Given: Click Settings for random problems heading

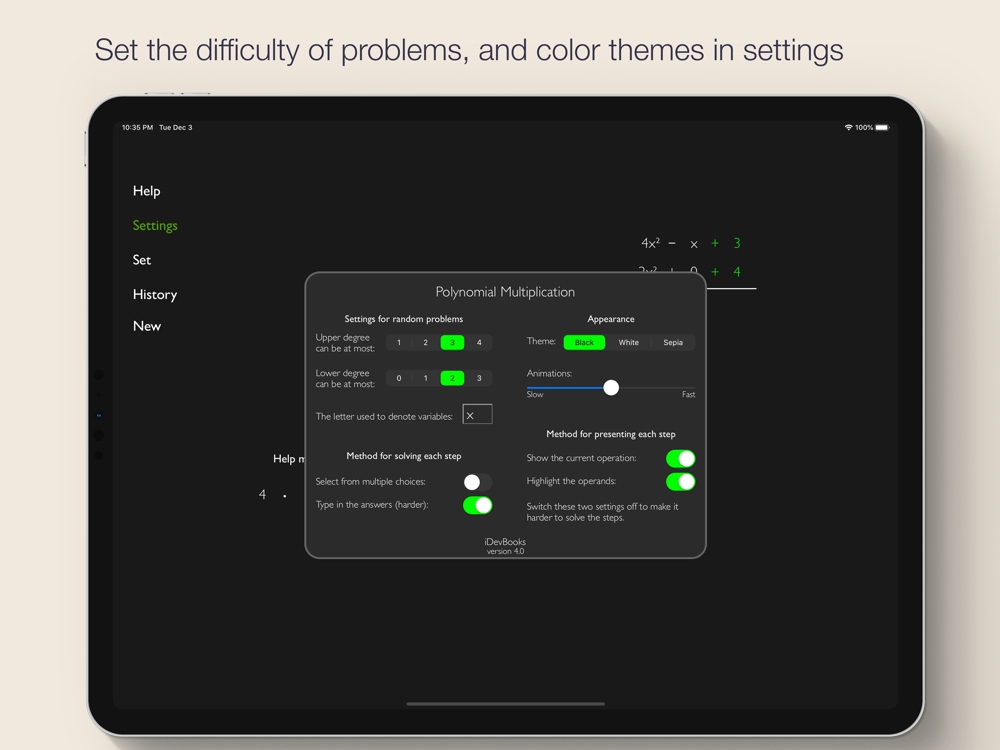Looking at the screenshot, I should pos(404,319).
